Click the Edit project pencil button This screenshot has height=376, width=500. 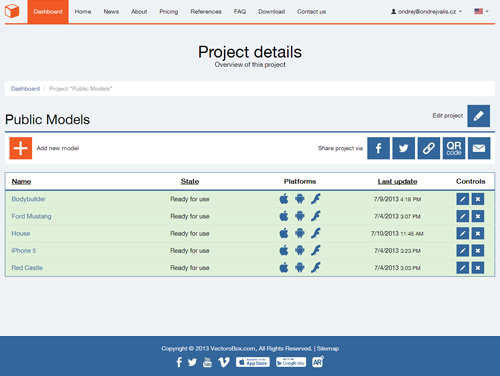(x=478, y=116)
